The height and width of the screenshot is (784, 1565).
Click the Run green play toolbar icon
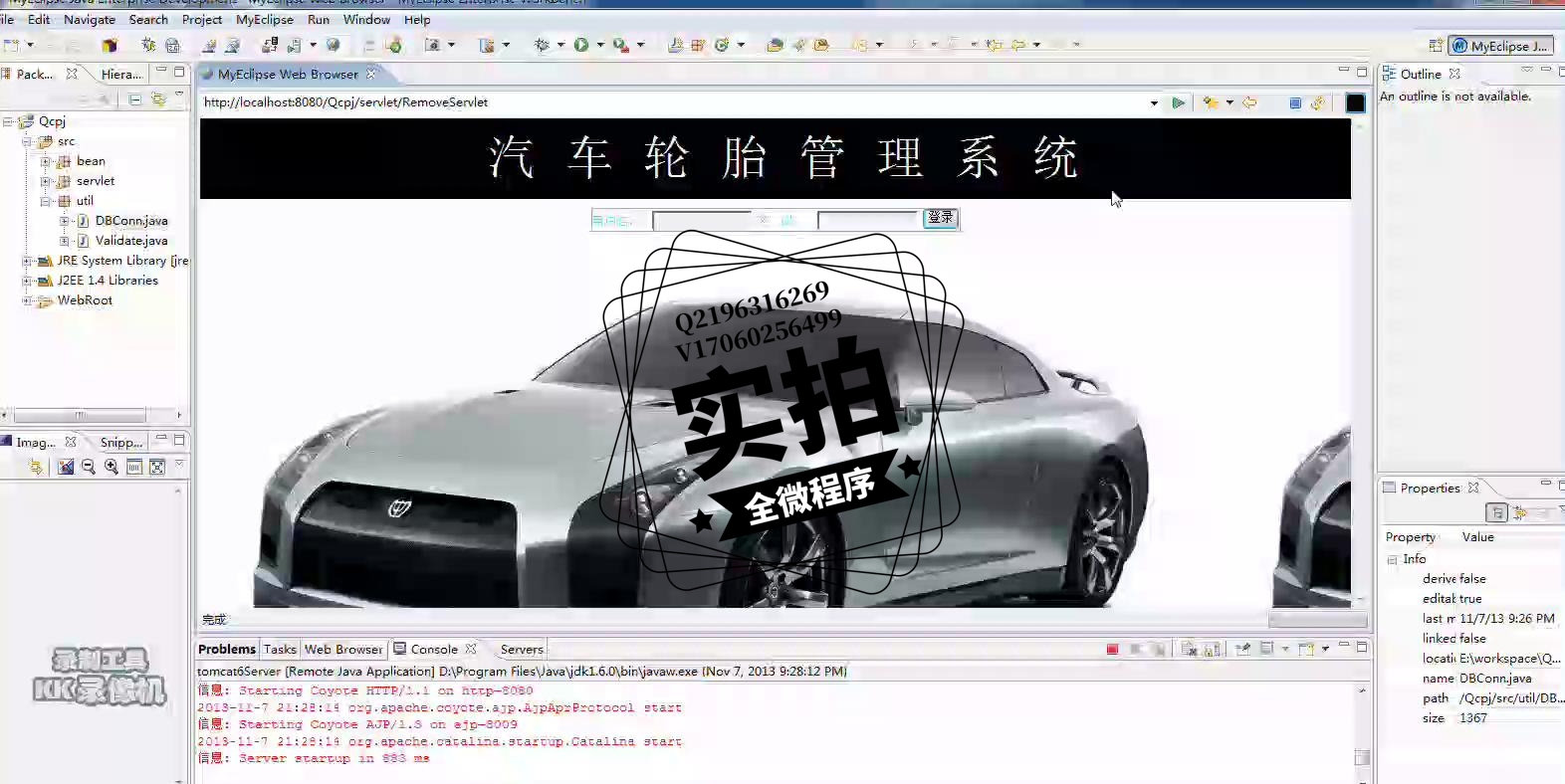581,45
